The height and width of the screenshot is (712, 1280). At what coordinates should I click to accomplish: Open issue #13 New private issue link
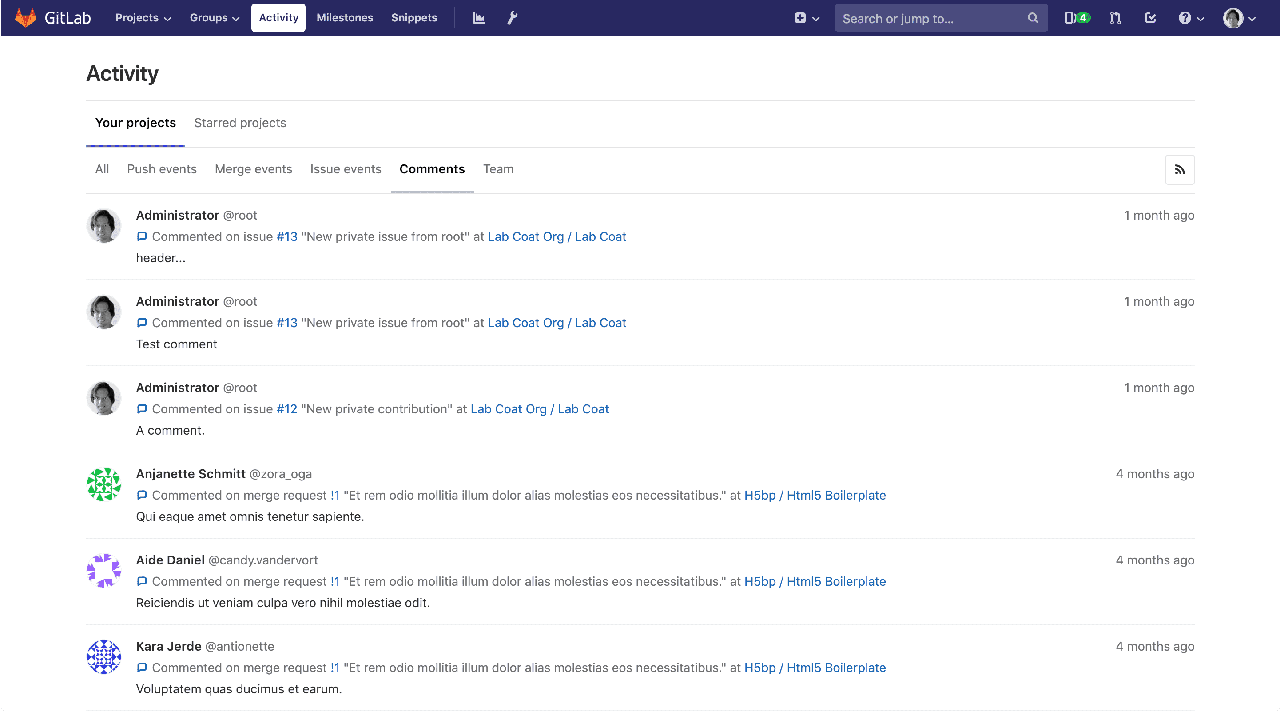pos(287,236)
